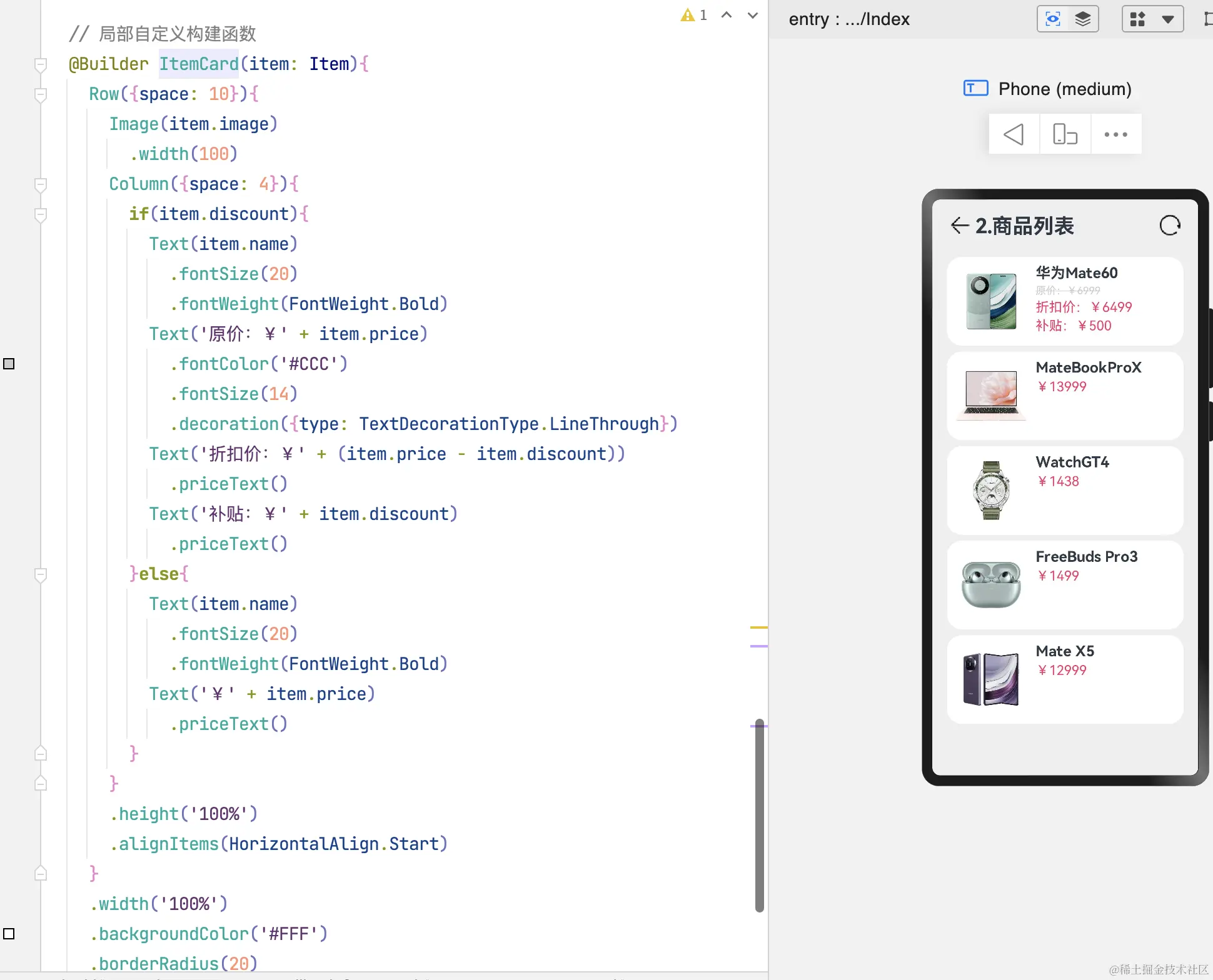The height and width of the screenshot is (980, 1213).
Task: Open the device profile dropdown arrow
Action: coord(1167,19)
